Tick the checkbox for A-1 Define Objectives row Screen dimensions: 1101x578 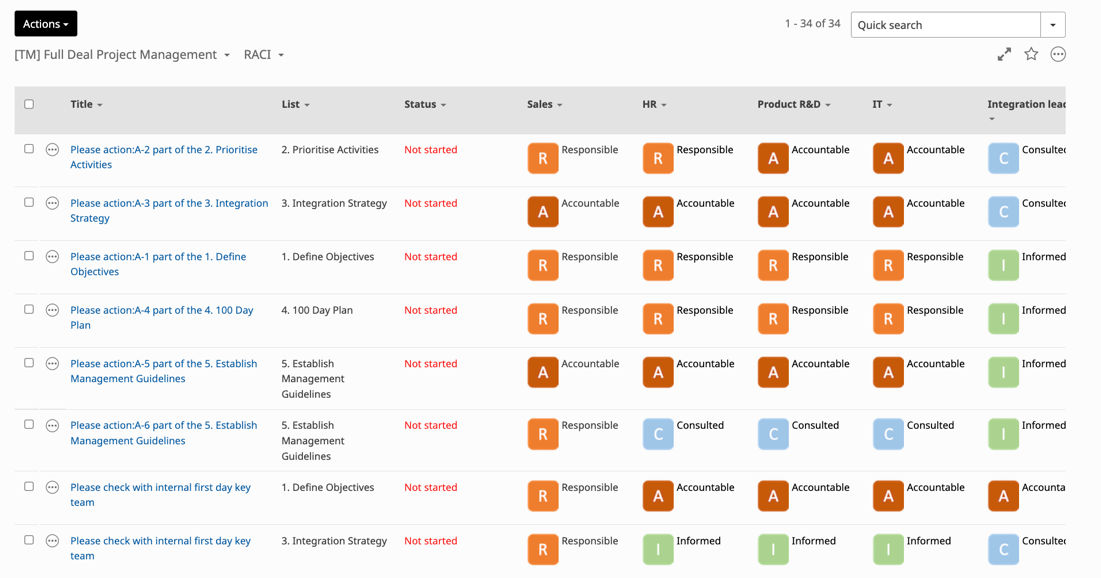pyautogui.click(x=29, y=256)
